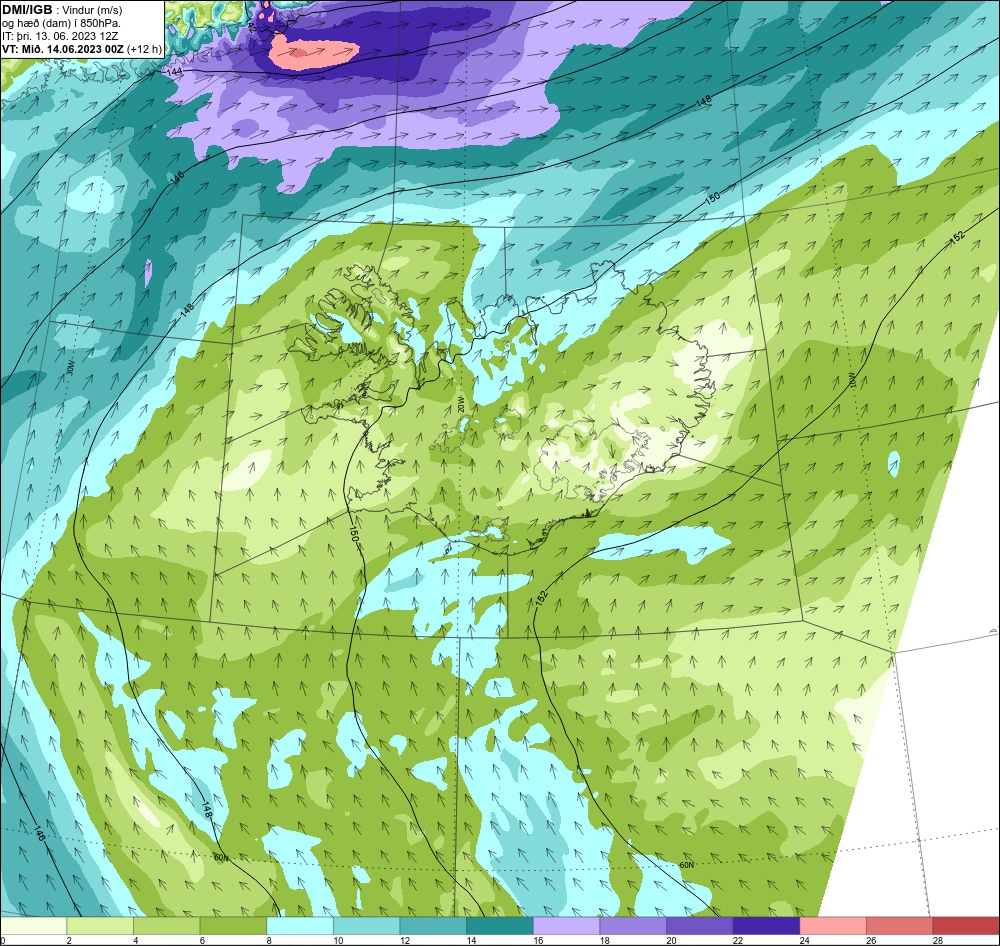This screenshot has width=1000, height=946.
Task: Pick the 20–22 m/s violet legend swatch
Action: (x=700, y=926)
